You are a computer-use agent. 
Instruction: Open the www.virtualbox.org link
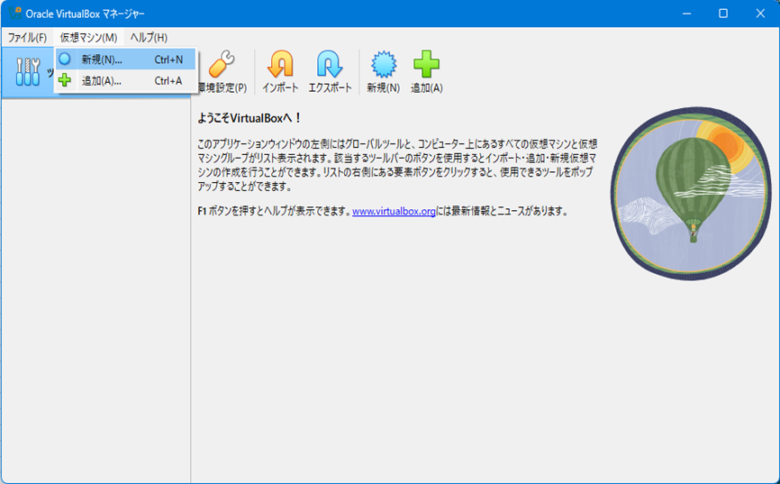coord(394,211)
